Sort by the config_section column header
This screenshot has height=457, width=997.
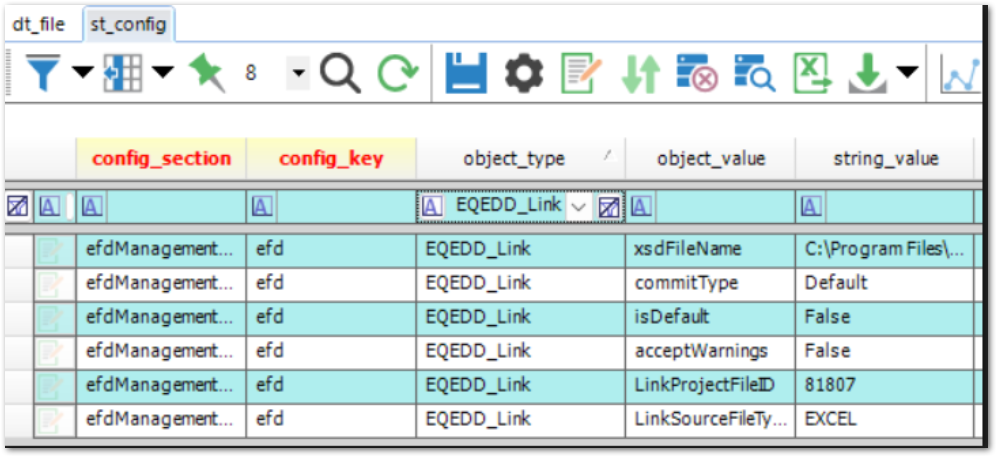(161, 159)
